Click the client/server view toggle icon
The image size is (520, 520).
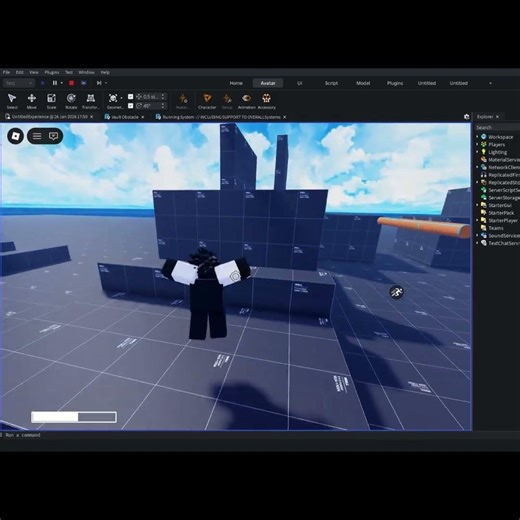[84, 83]
